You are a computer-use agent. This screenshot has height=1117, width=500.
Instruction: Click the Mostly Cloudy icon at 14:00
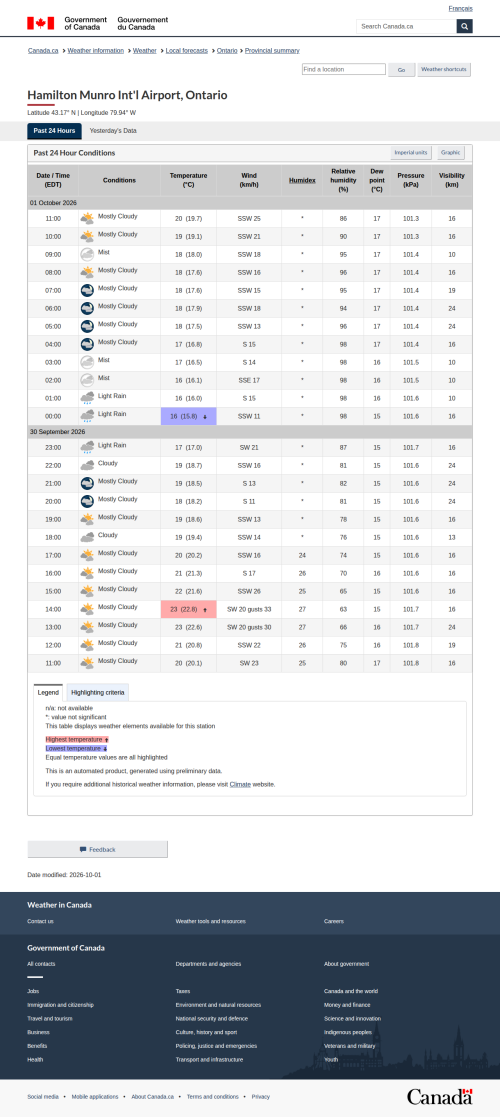[x=87, y=609]
